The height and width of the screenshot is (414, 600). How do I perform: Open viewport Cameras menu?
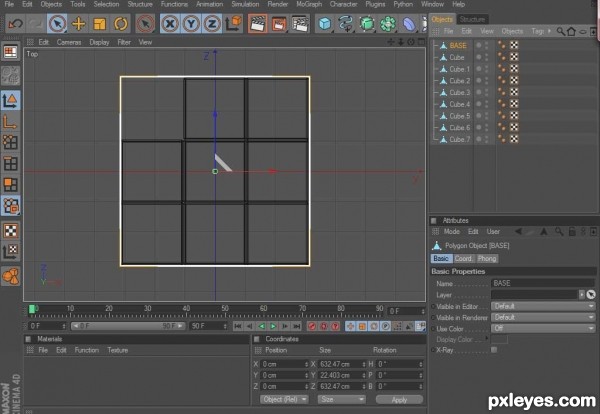pyautogui.click(x=69, y=42)
